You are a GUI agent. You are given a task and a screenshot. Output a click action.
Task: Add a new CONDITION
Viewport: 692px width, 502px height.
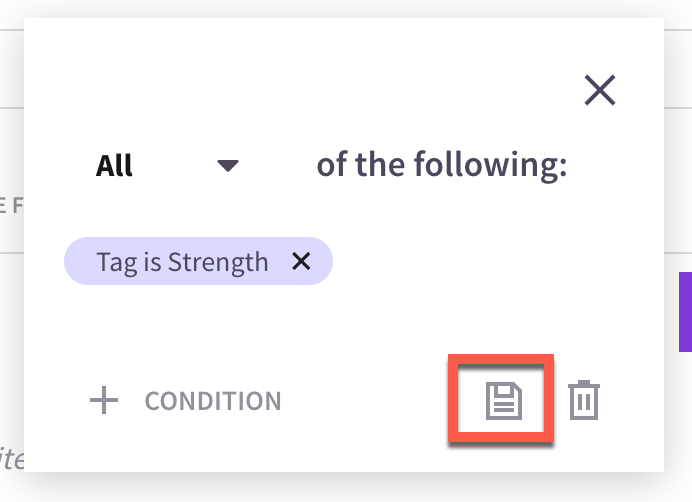coord(185,400)
